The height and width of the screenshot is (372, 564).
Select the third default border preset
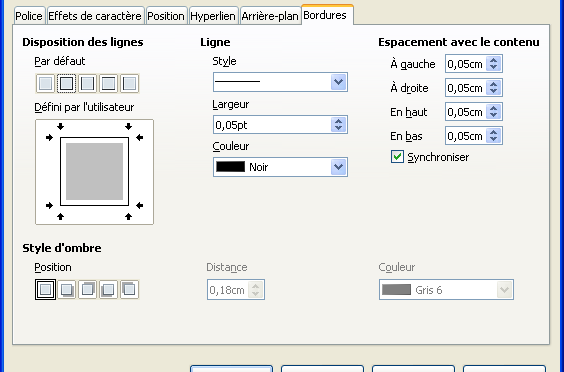coord(87,83)
